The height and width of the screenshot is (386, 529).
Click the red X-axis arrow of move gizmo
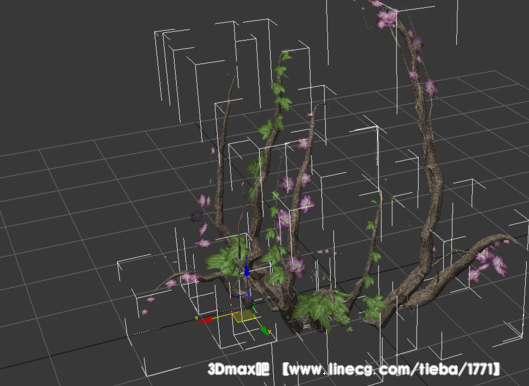[x=205, y=320]
